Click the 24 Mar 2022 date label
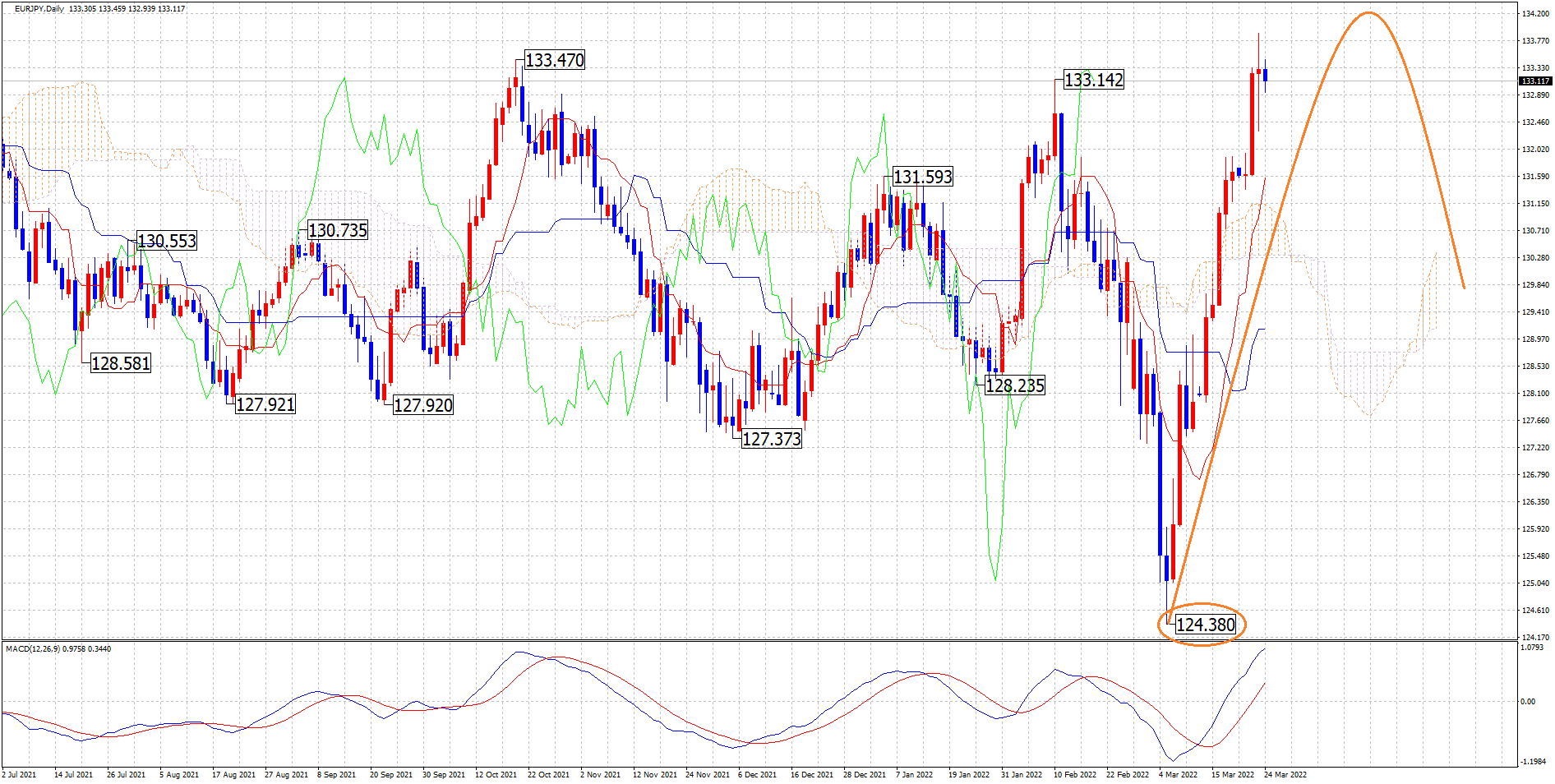The width and height of the screenshot is (1555, 784). click(x=1285, y=775)
